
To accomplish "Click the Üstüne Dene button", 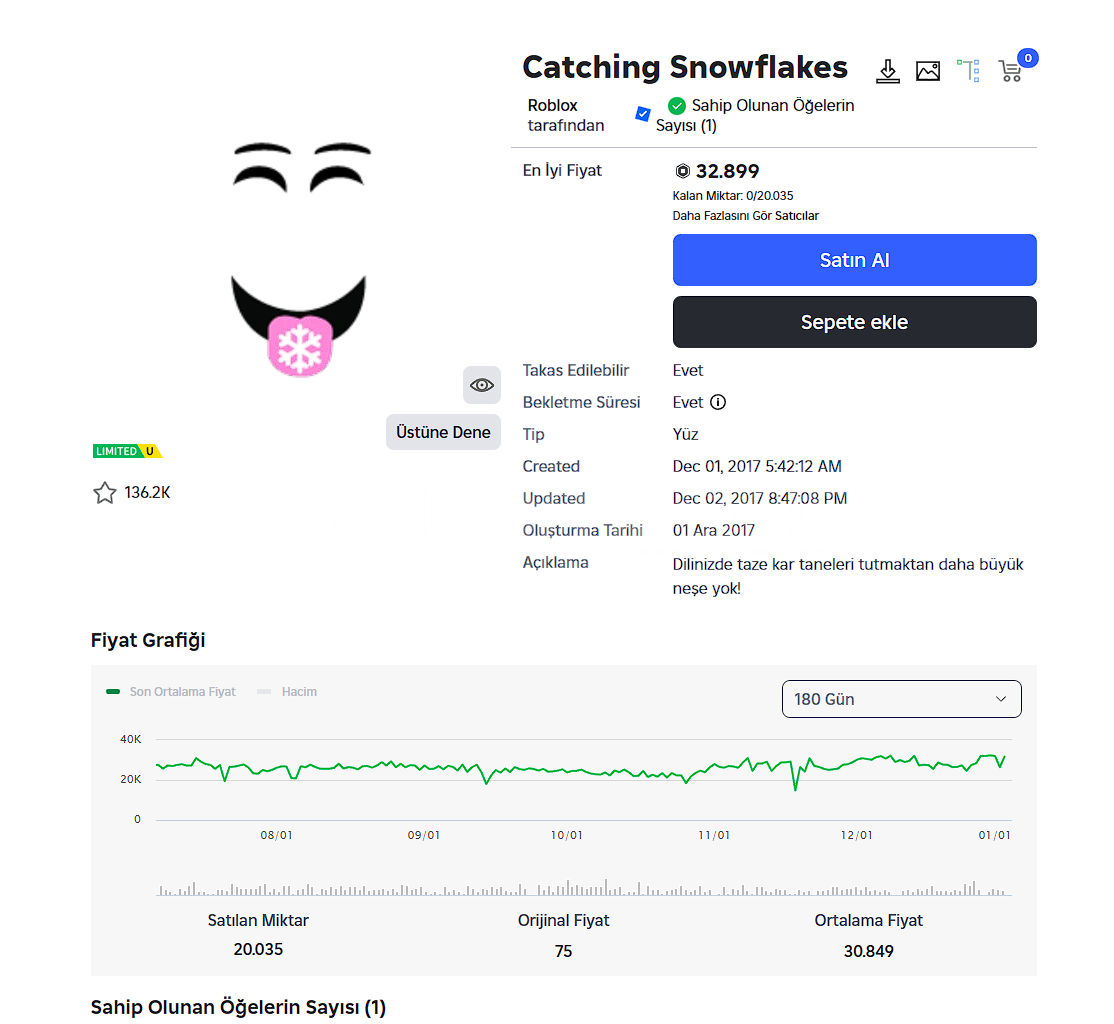I will click(x=443, y=432).
